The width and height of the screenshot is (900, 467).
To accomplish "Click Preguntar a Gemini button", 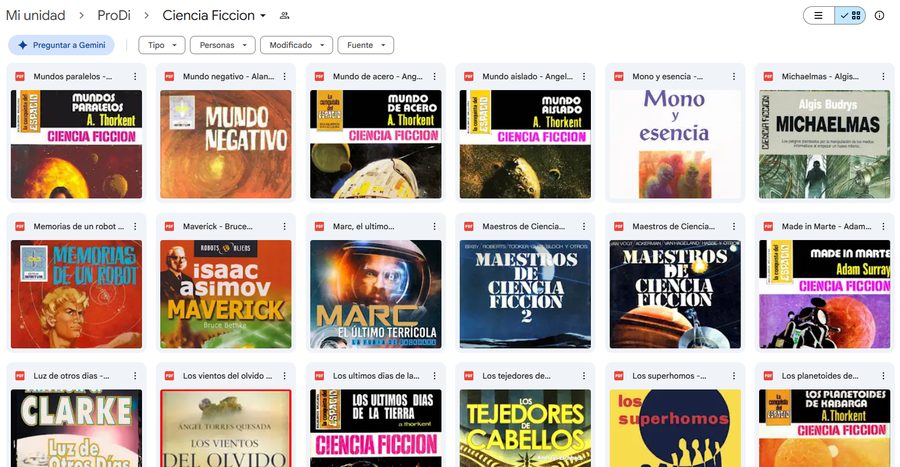I will pos(61,45).
